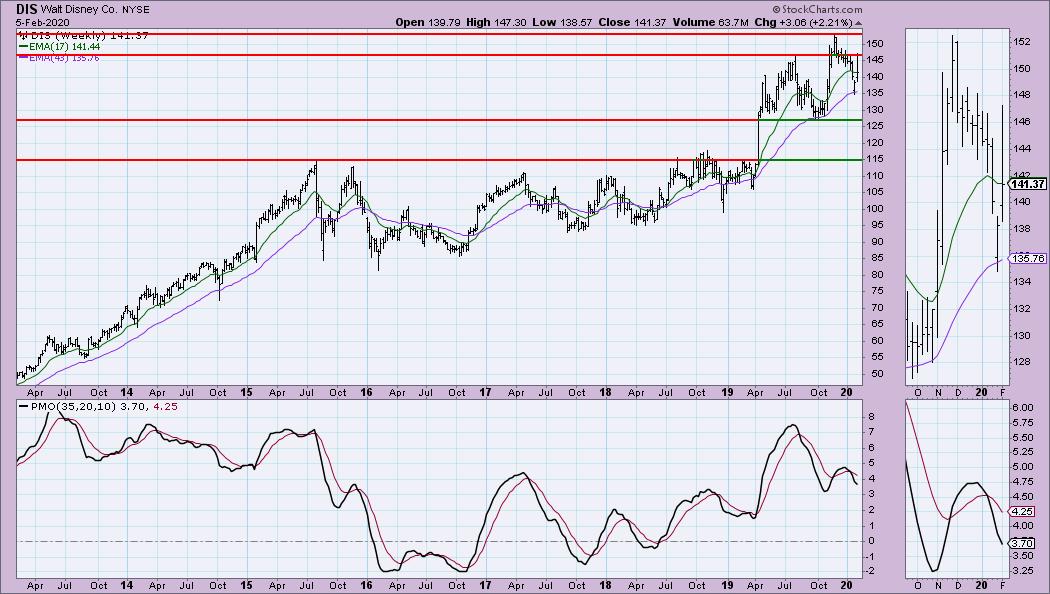Click the High 147.30 value
The width and height of the screenshot is (1050, 594).
(496, 22)
